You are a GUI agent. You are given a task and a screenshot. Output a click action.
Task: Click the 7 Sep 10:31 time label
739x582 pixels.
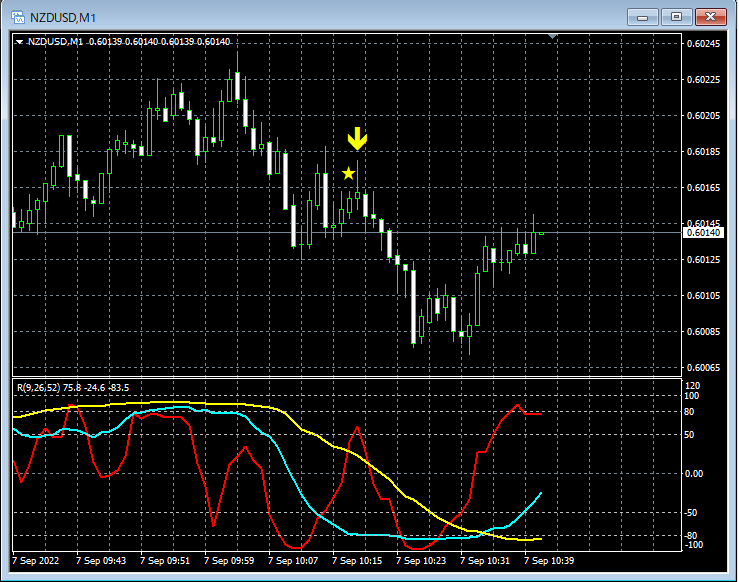485,561
